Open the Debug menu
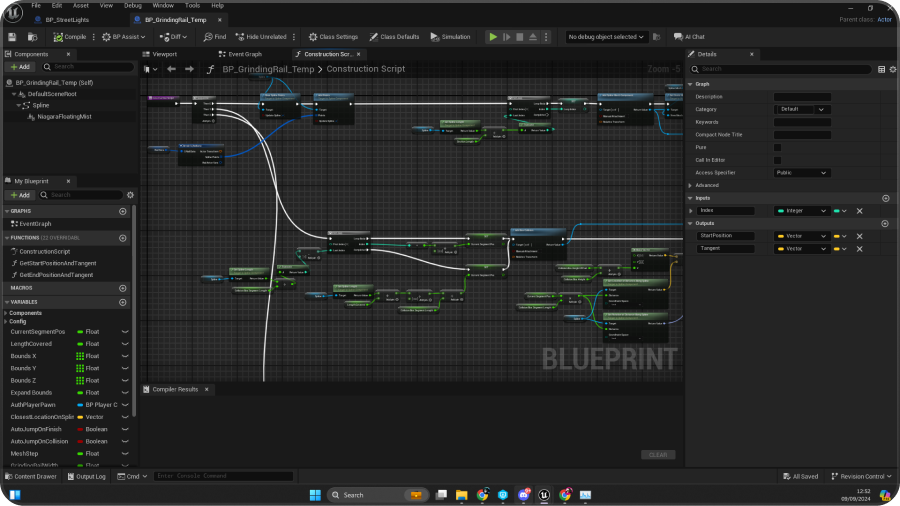Image resolution: width=900 pixels, height=506 pixels. point(133,6)
